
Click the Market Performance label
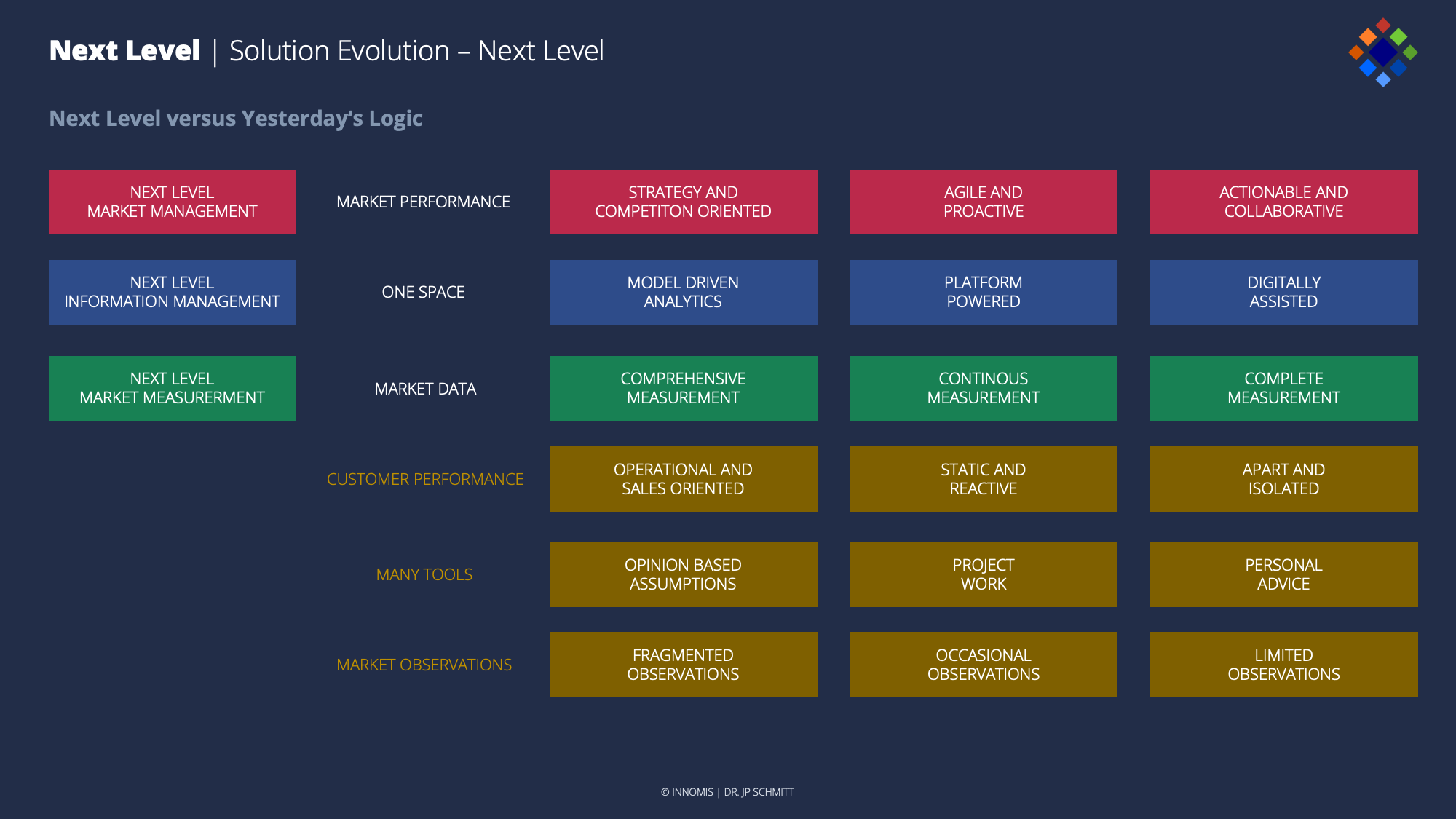pyautogui.click(x=423, y=202)
